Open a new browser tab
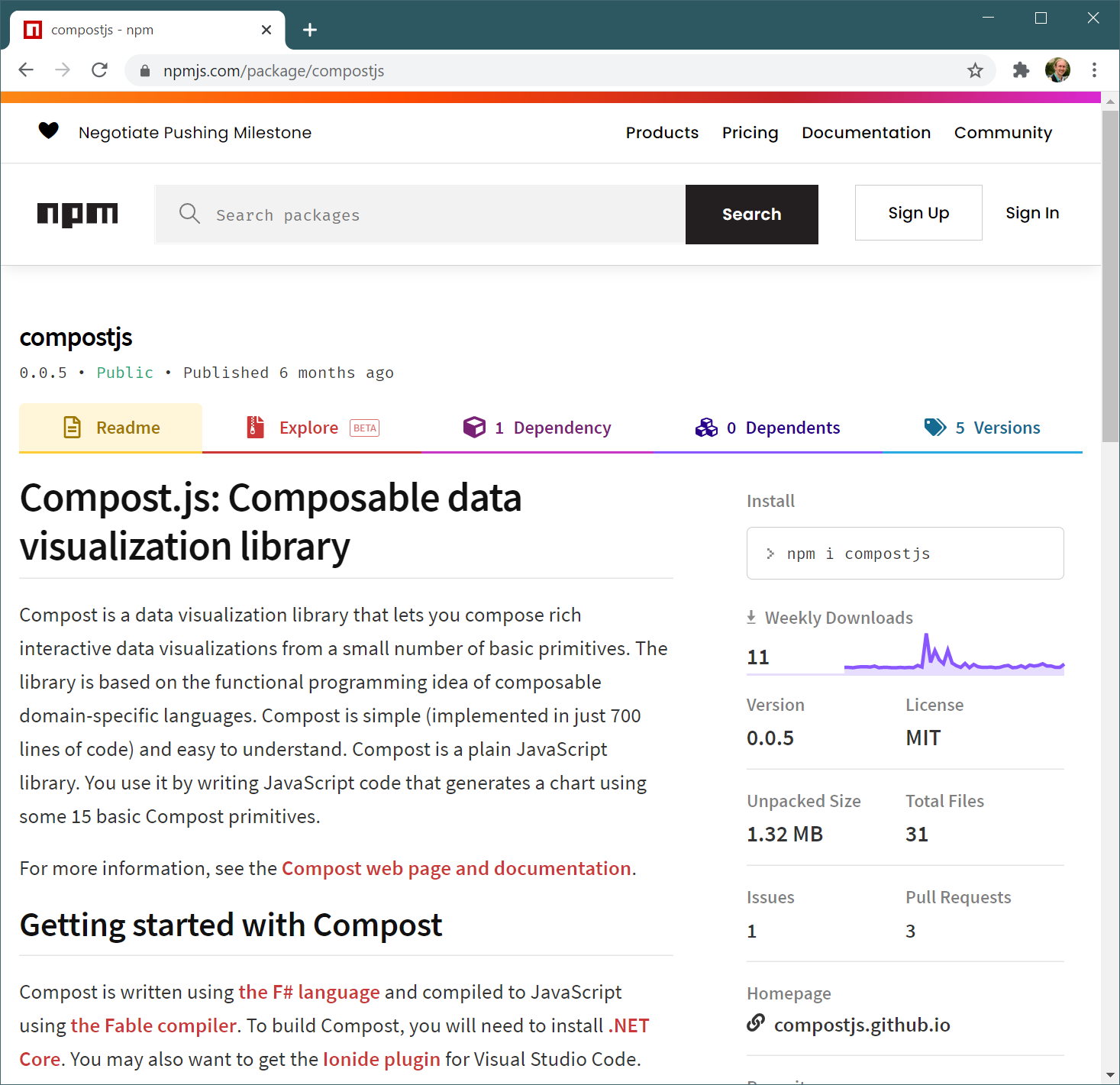The height and width of the screenshot is (1085, 1120). point(310,30)
